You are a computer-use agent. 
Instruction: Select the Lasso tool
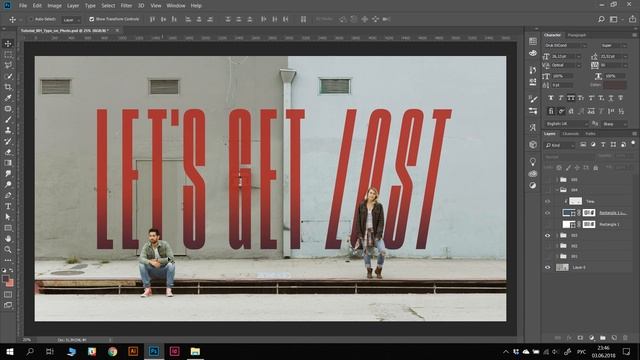[x=8, y=65]
